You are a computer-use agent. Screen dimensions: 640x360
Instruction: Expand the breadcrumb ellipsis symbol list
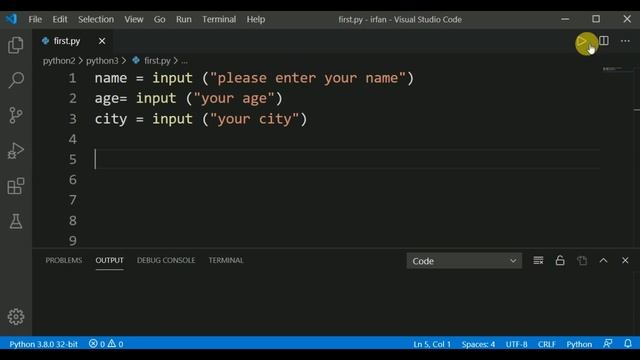(x=184, y=61)
